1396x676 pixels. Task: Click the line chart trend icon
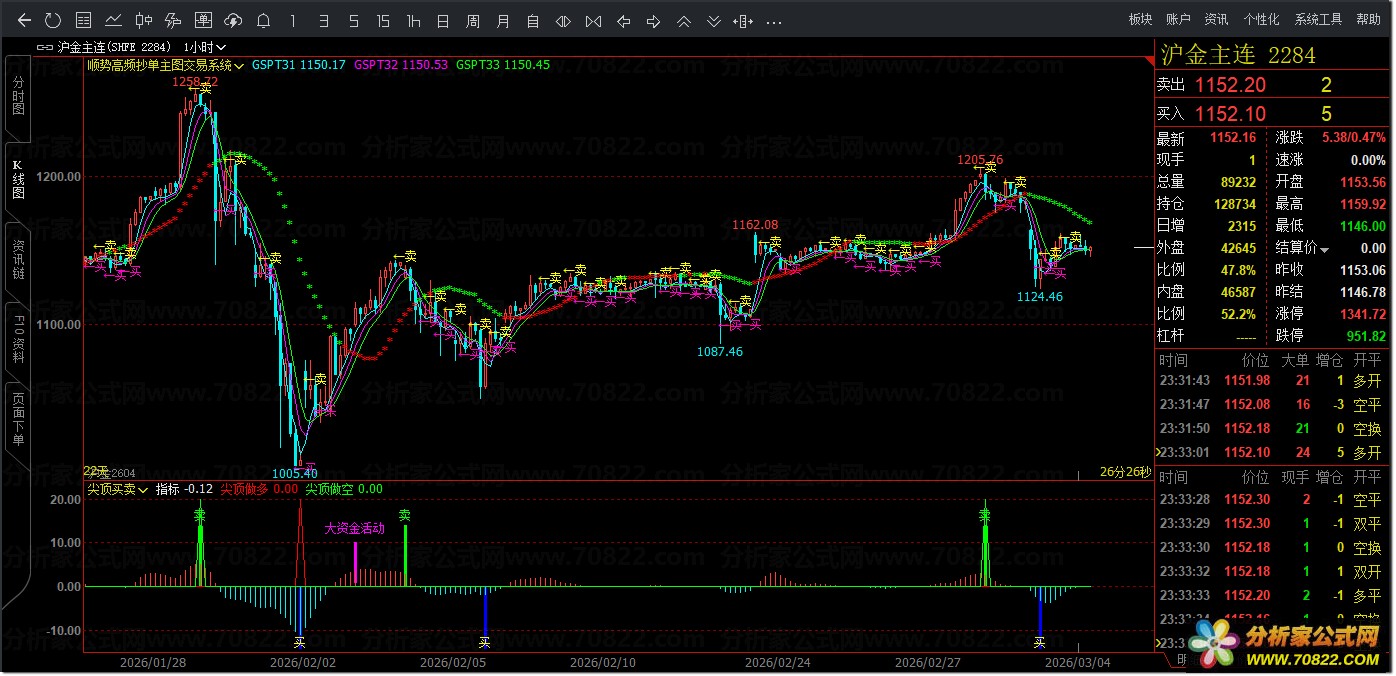click(x=113, y=20)
